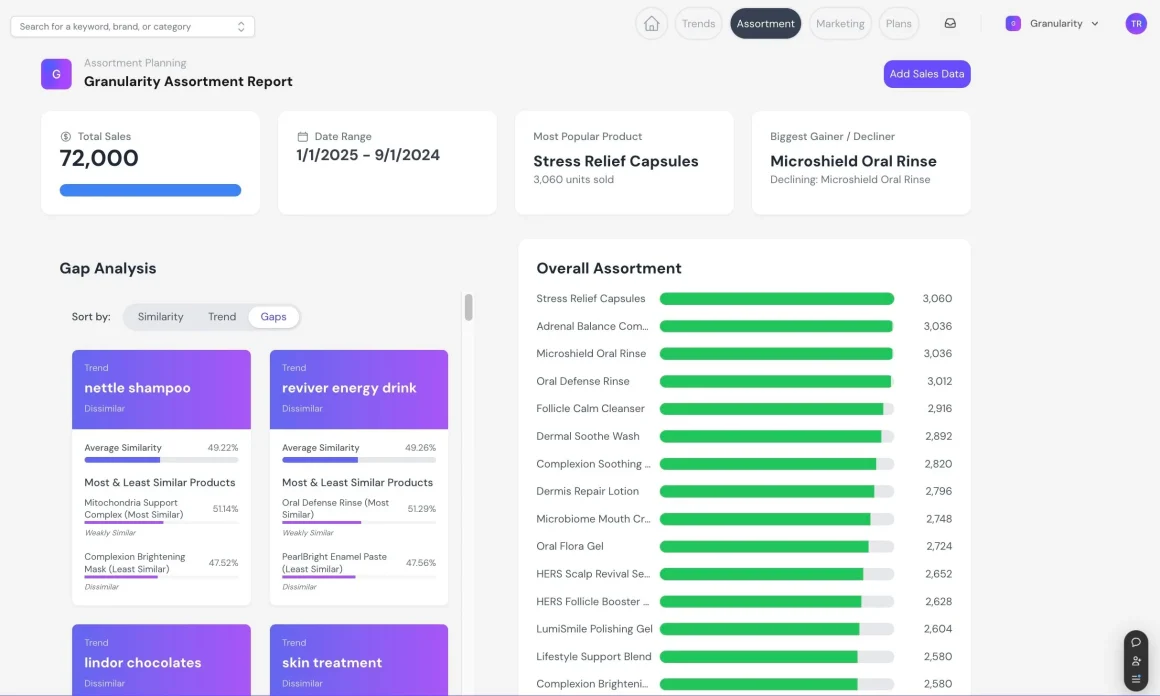This screenshot has width=1160, height=696.
Task: Select the Gaps sort option
Action: coord(273,317)
